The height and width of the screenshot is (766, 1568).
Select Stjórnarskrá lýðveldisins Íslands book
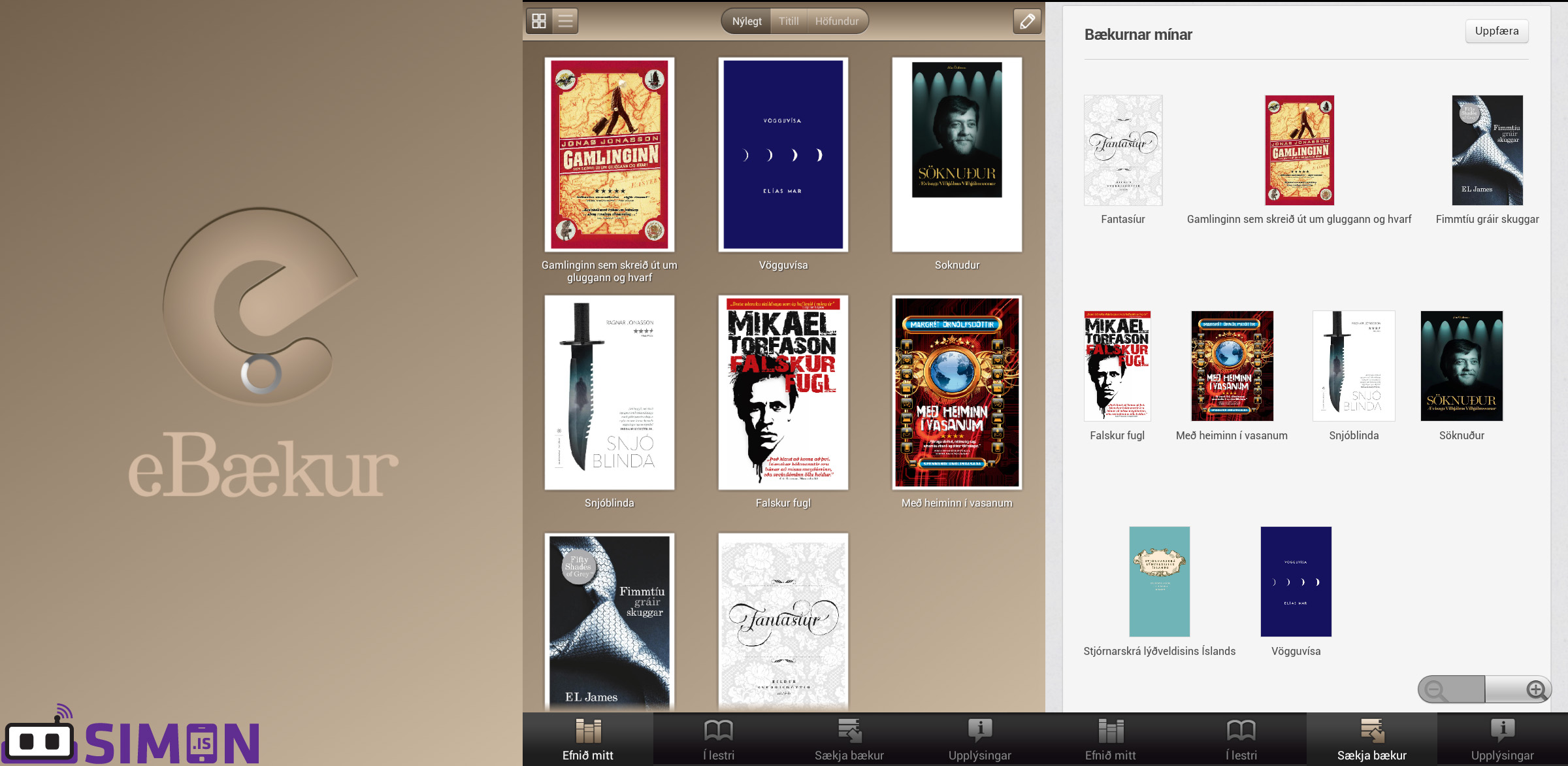click(x=1159, y=582)
